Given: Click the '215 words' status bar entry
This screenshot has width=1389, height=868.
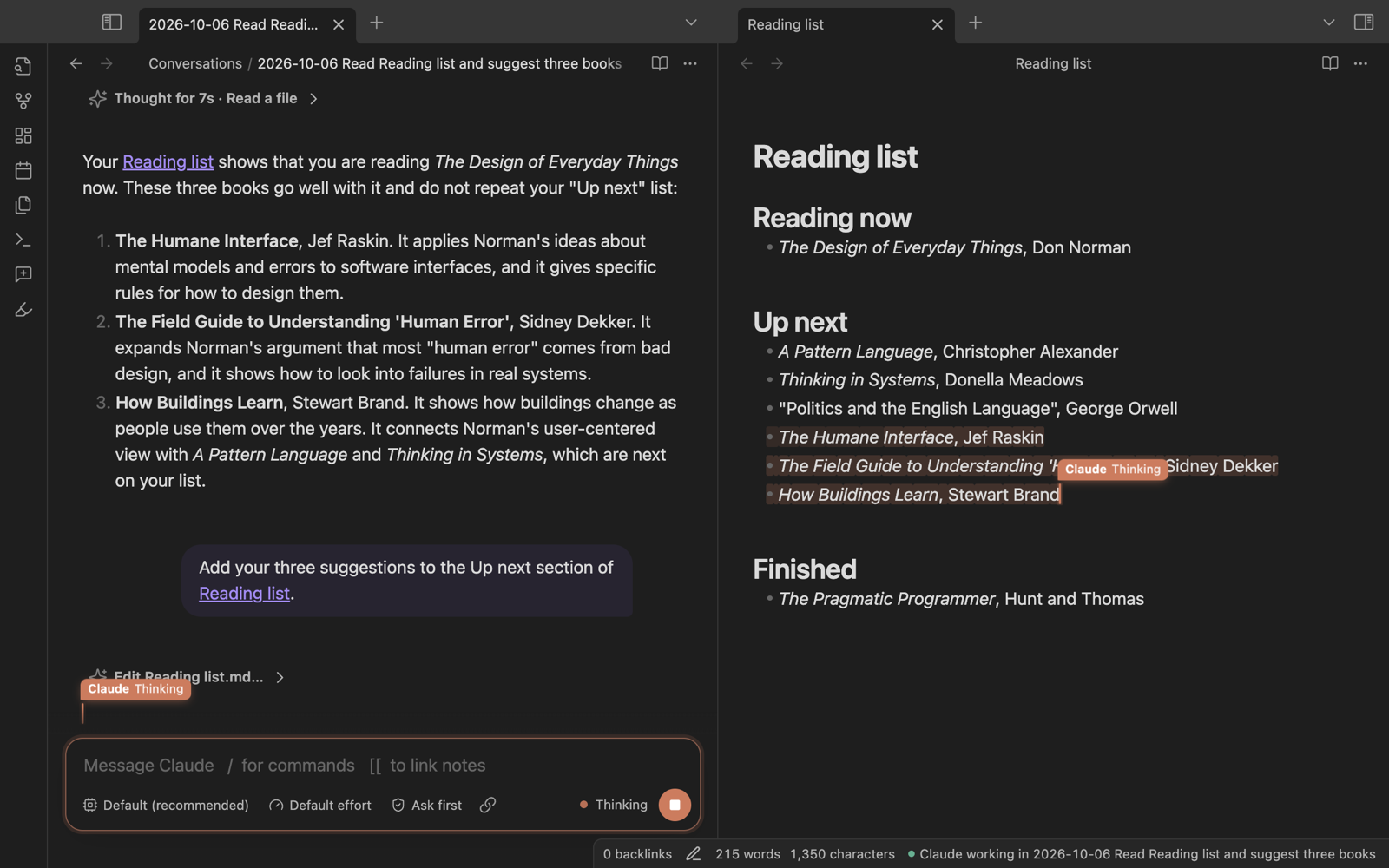Looking at the screenshot, I should (747, 854).
